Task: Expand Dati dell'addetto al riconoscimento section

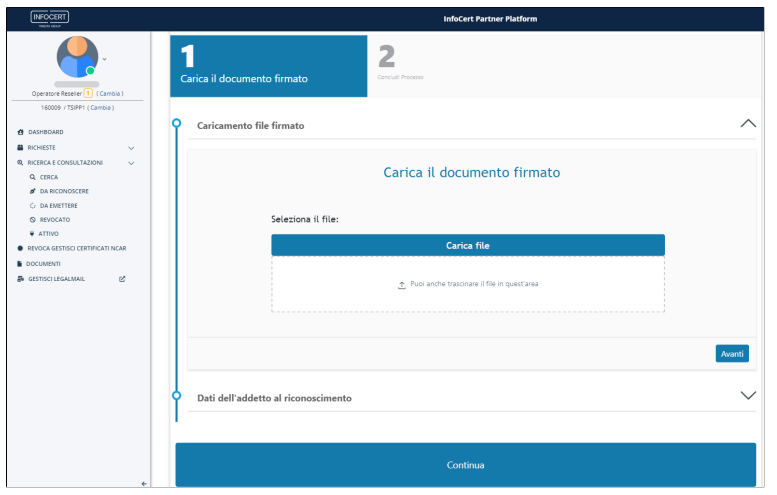Action: pyautogui.click(x=747, y=396)
